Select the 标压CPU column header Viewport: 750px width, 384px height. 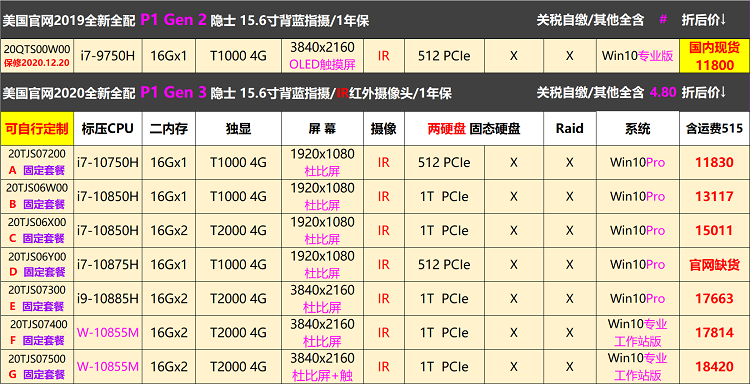coord(108,128)
